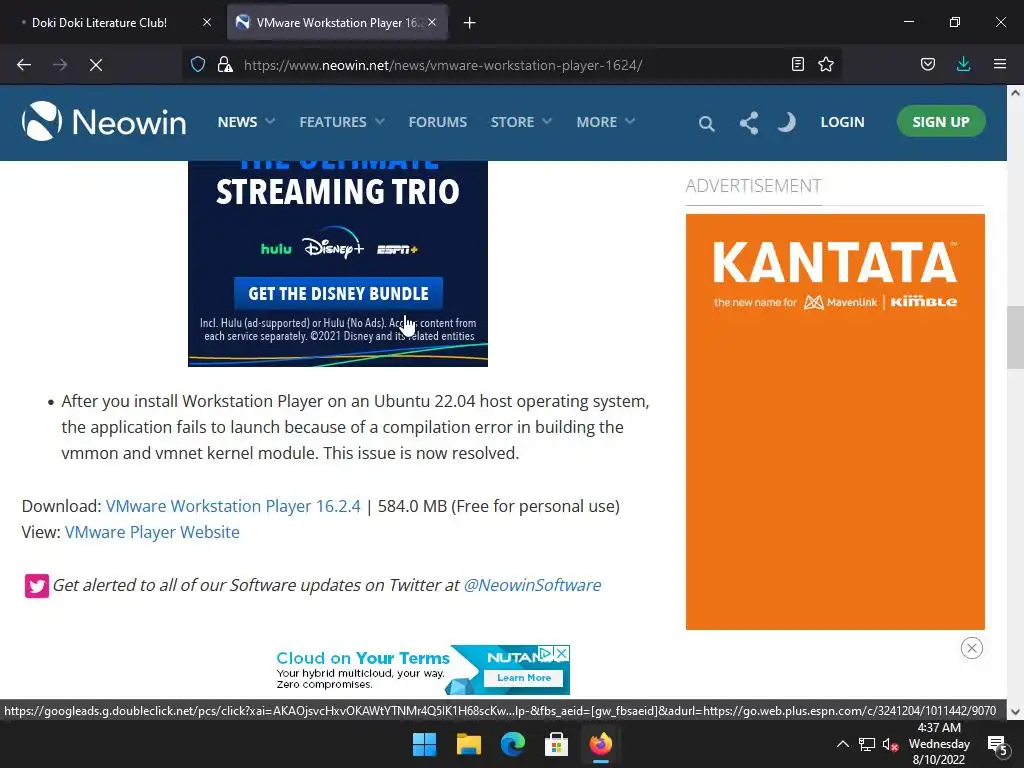Open the VMware Player Website link

pyautogui.click(x=152, y=532)
